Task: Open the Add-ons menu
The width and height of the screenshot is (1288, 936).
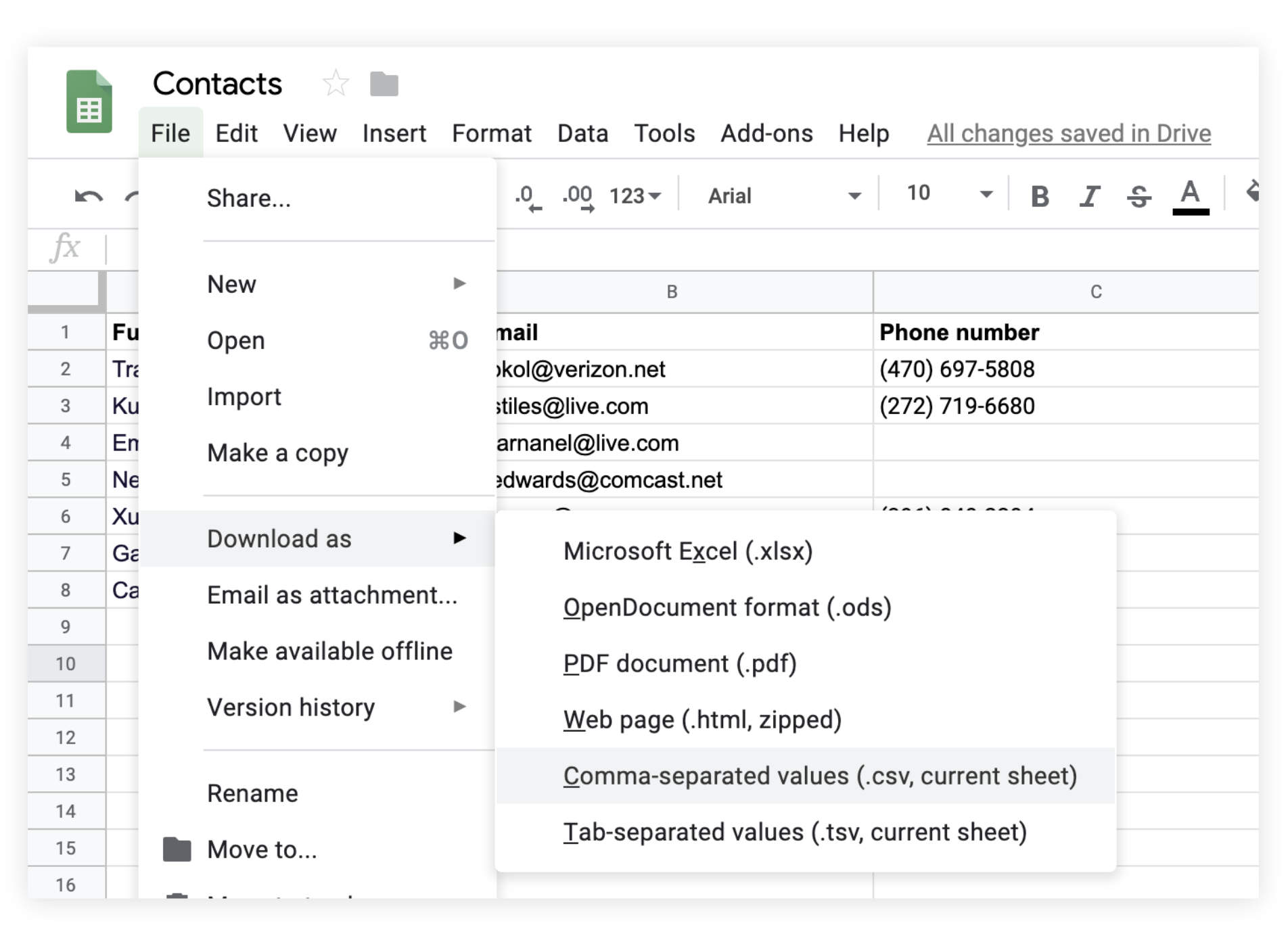Action: tap(766, 133)
